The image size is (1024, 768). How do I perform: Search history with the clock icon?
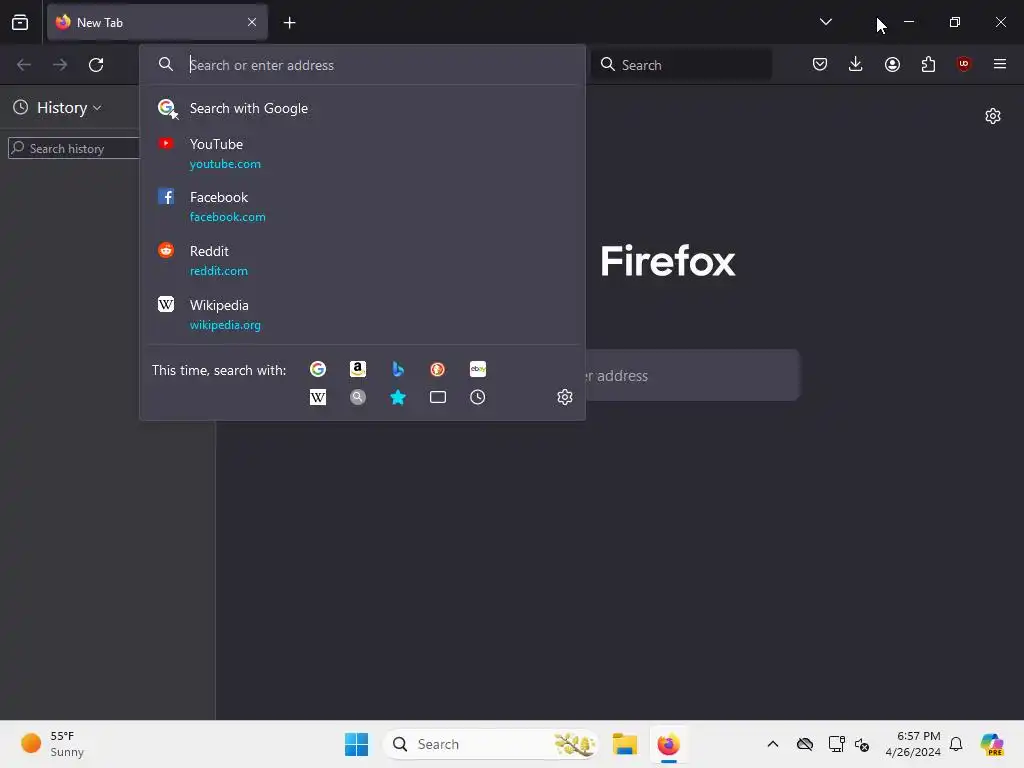(477, 397)
